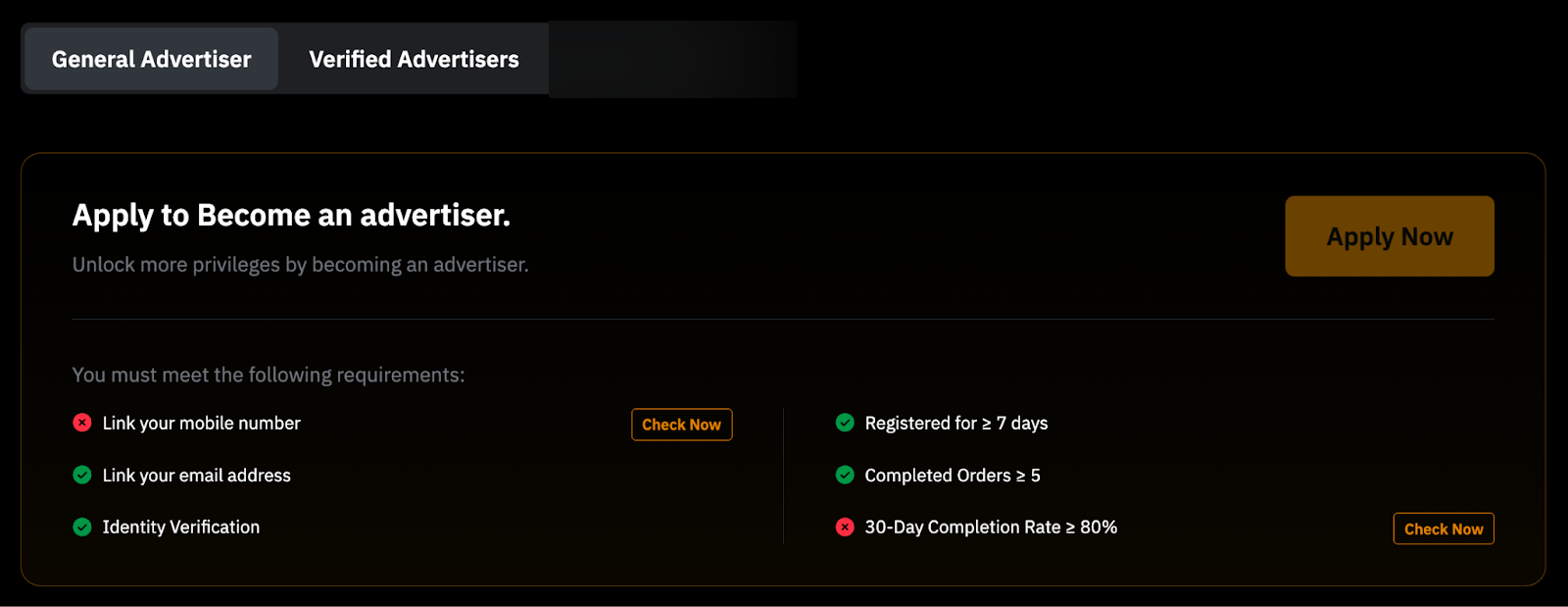The image size is (1568, 607).
Task: Click the 'Completed Orders ≥ 5' label
Action: point(952,476)
